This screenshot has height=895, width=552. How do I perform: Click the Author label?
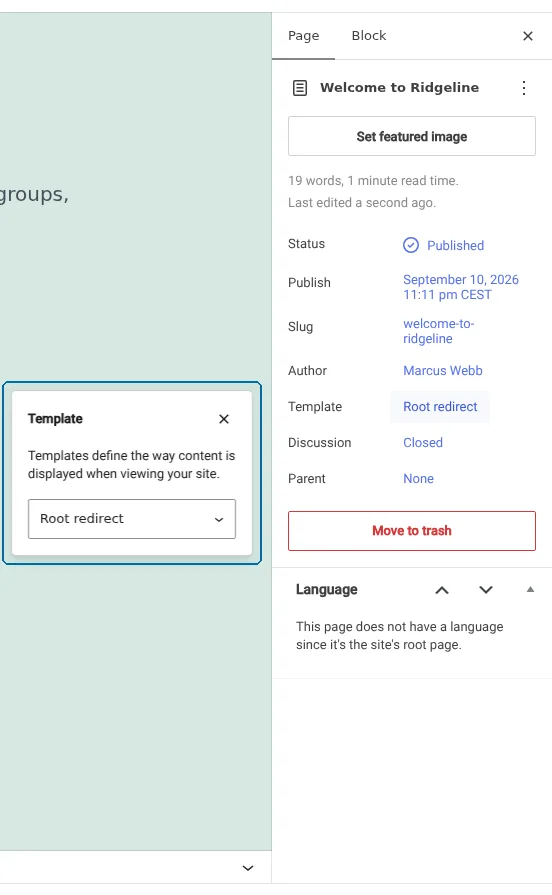click(308, 371)
